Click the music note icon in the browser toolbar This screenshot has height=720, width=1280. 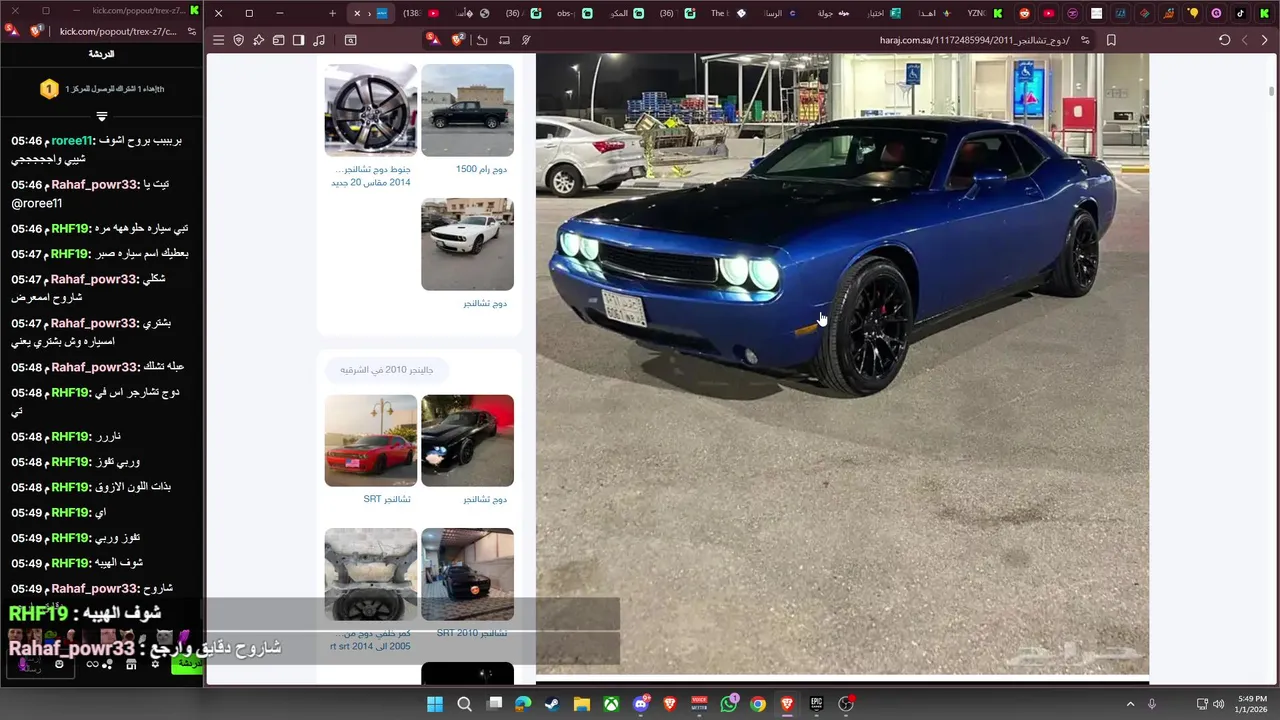(319, 40)
